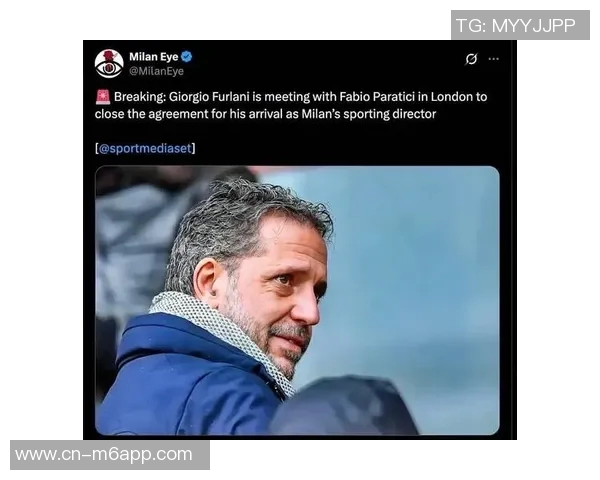Open the three-dot more options menu

click(x=494, y=59)
